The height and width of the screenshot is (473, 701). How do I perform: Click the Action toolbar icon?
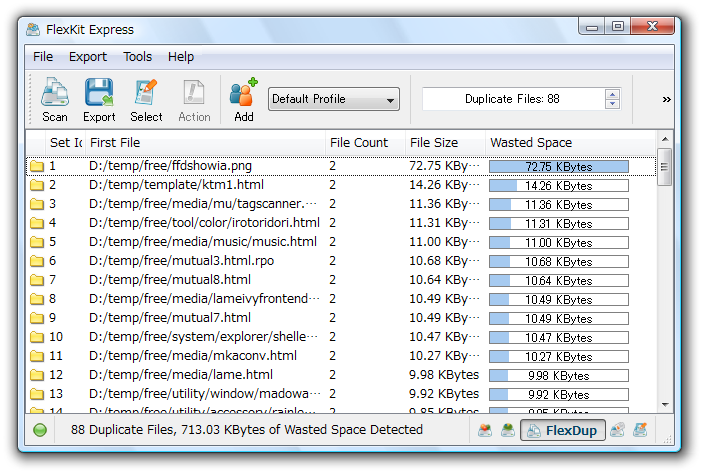click(194, 92)
